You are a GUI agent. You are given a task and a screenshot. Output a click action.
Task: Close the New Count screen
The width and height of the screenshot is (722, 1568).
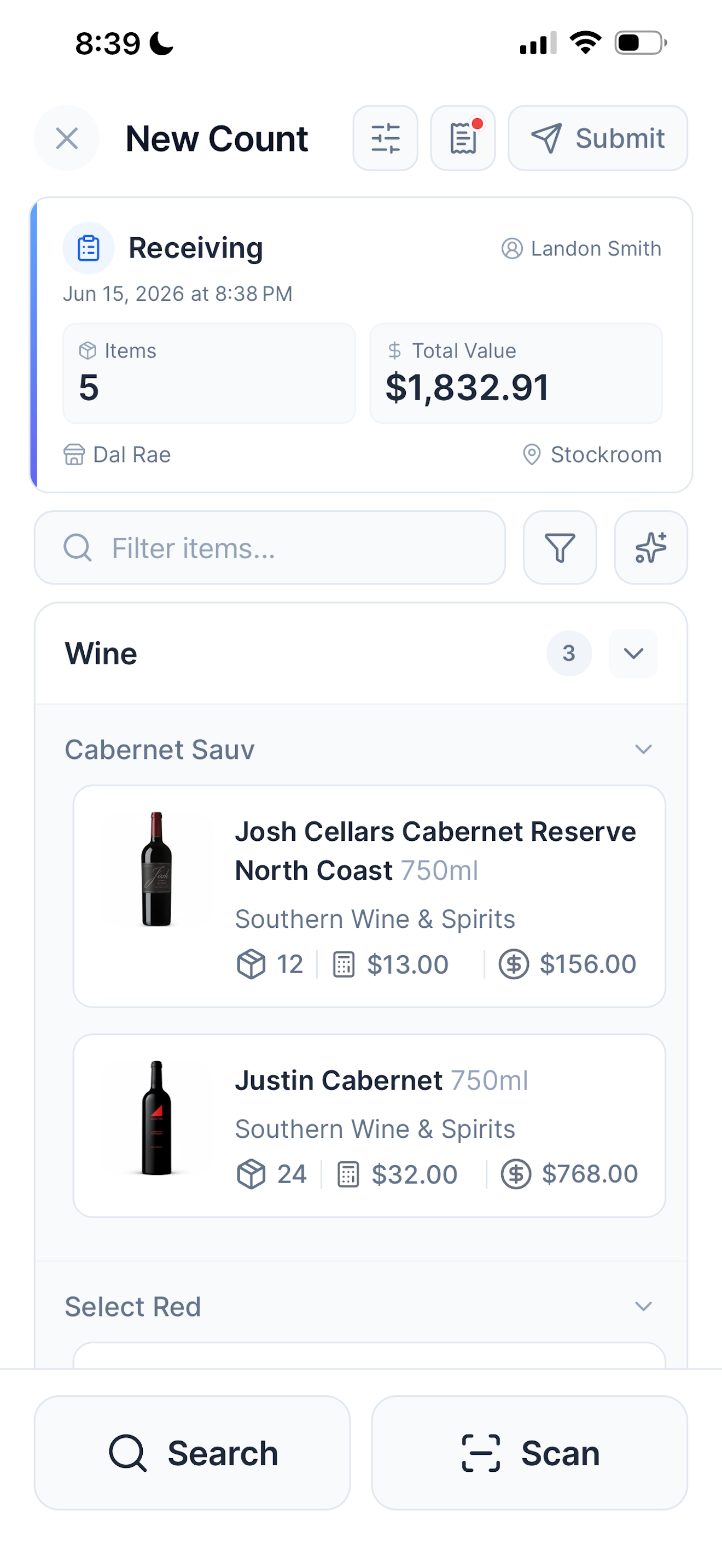coord(67,138)
